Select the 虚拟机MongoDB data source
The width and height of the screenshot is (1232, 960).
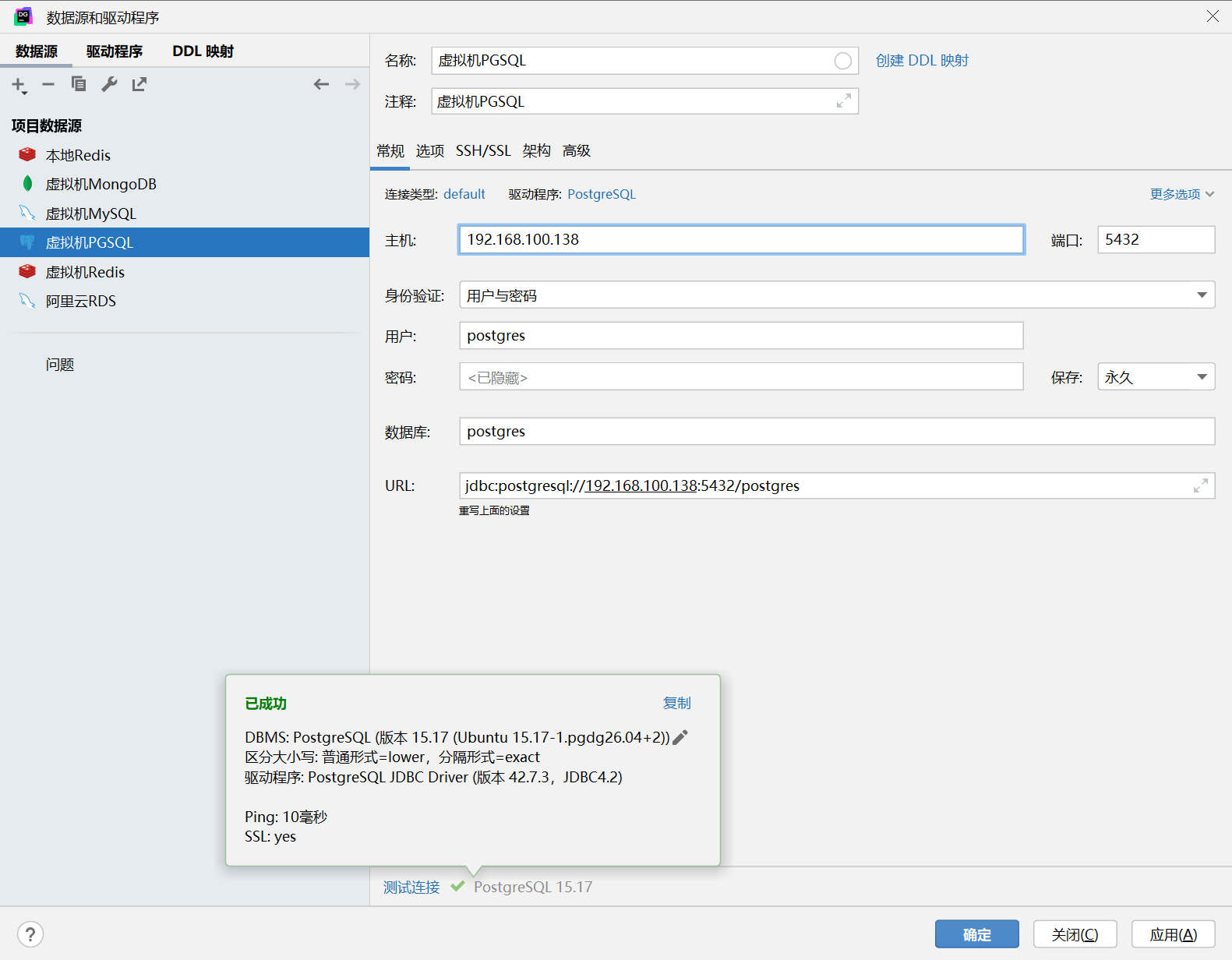[x=185, y=184]
